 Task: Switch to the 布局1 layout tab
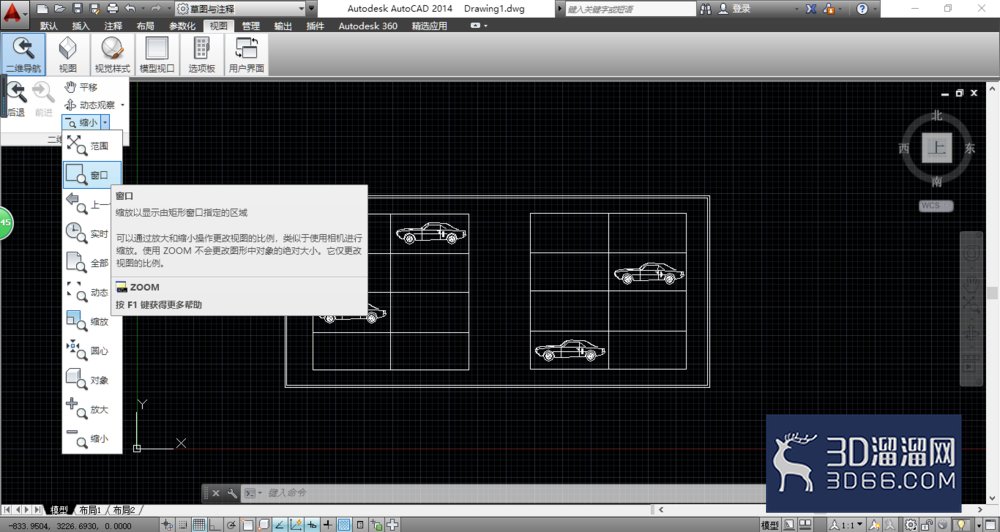coord(90,510)
